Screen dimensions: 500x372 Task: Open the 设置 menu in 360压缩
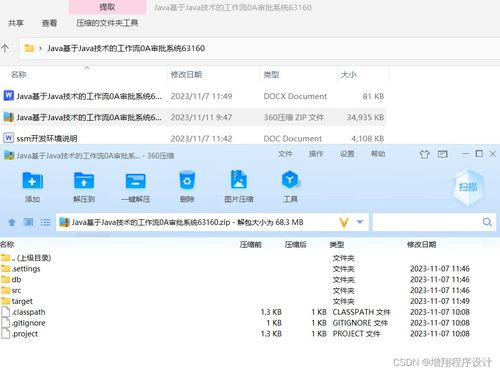point(347,154)
